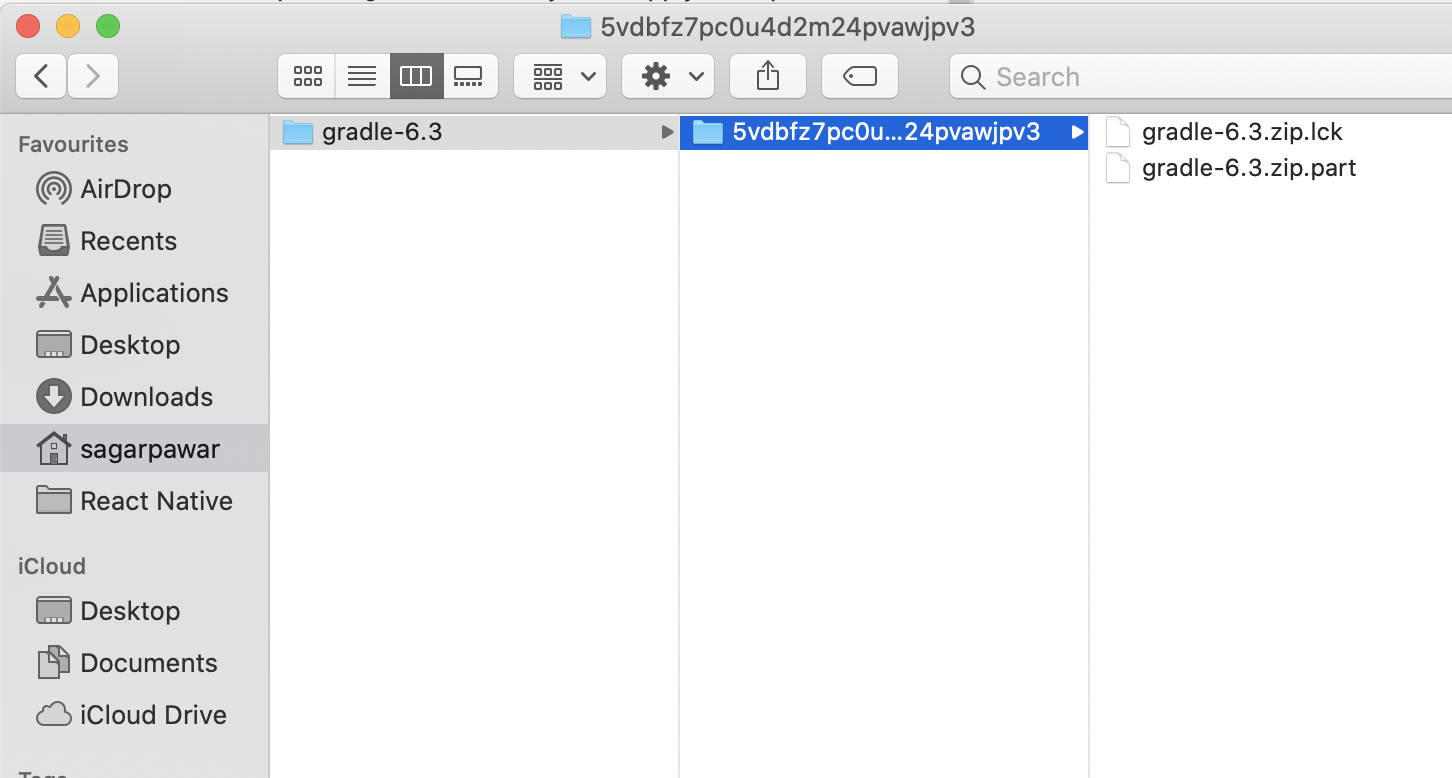The width and height of the screenshot is (1452, 778).
Task: Click the Share button
Action: click(x=767, y=76)
